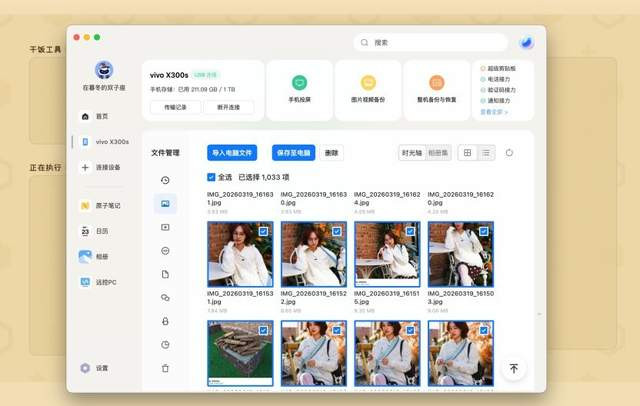Deselect the first photo IMG_20260319_161631.jpg checkbox

click(263, 231)
